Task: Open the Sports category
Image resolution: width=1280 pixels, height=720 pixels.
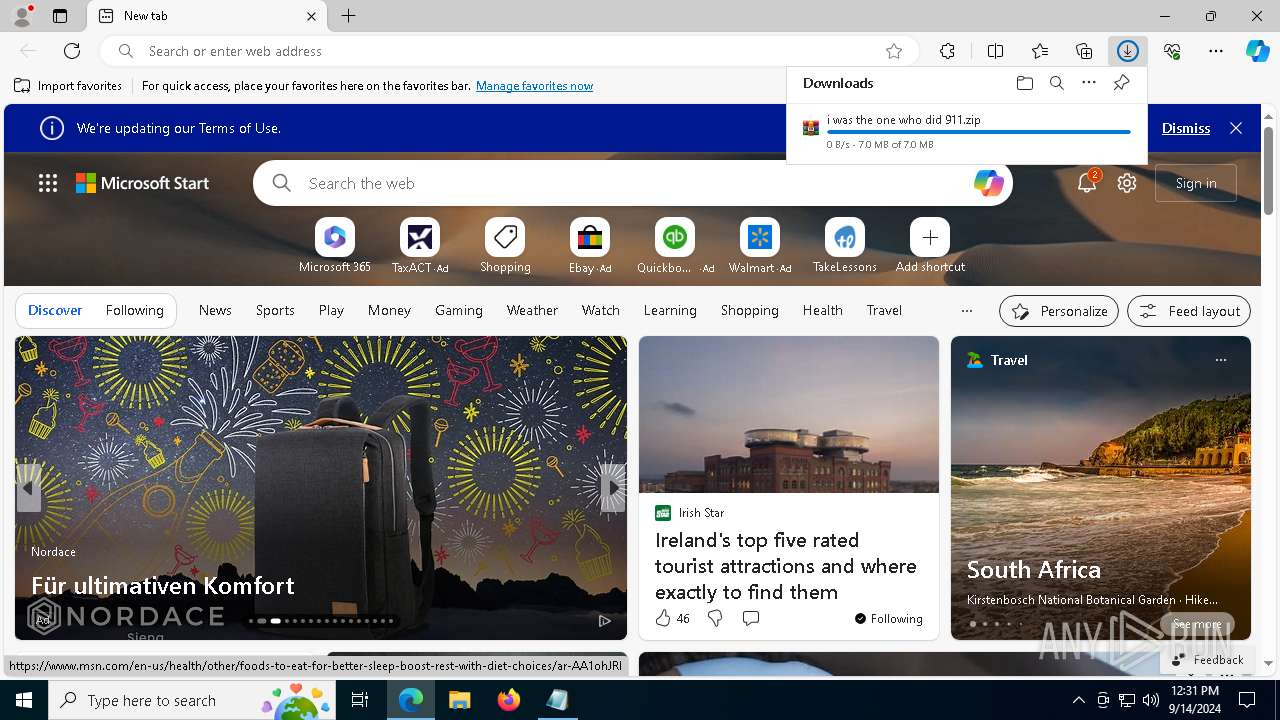Action: click(x=275, y=310)
